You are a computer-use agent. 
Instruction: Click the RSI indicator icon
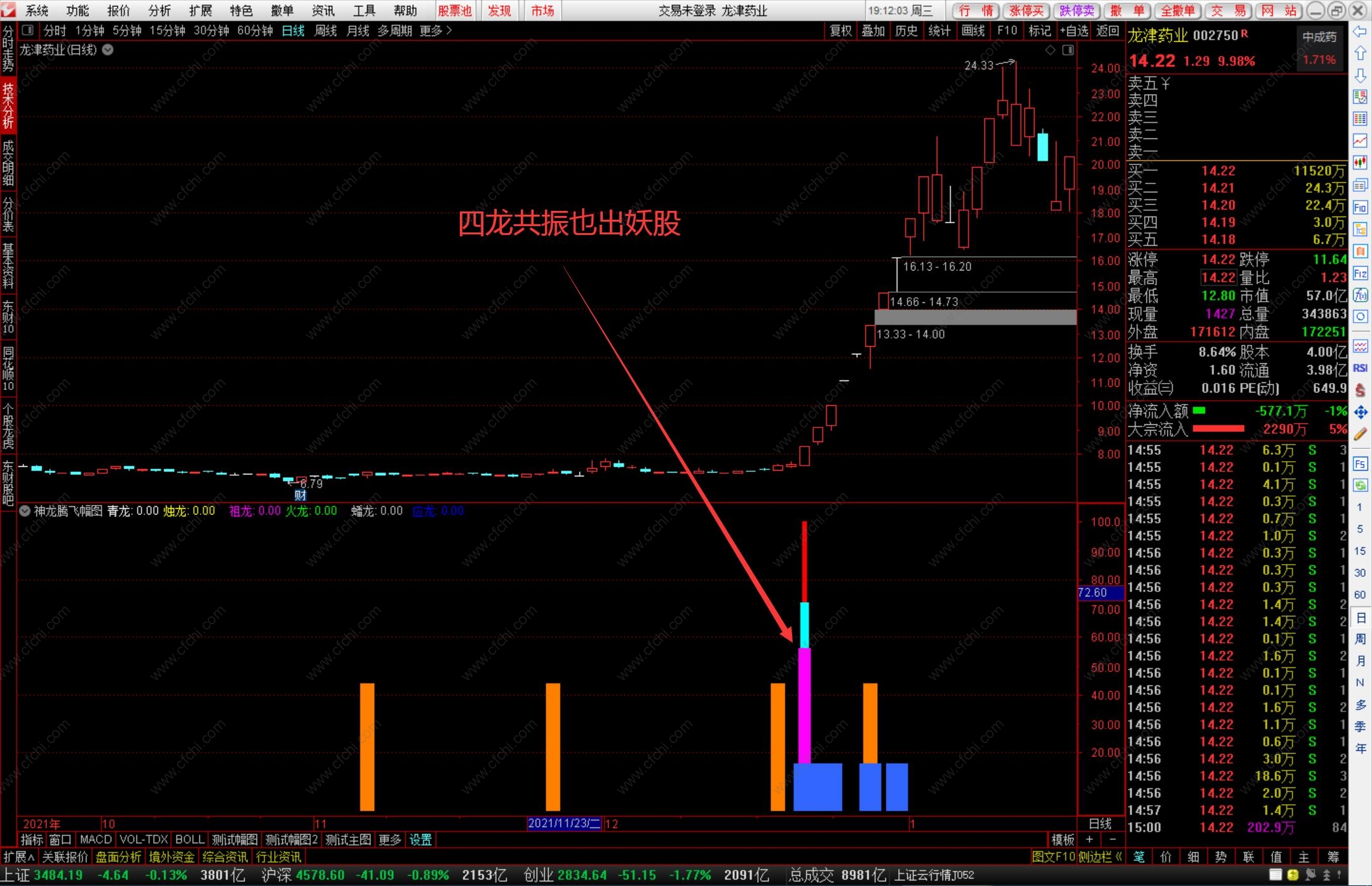[x=1360, y=368]
